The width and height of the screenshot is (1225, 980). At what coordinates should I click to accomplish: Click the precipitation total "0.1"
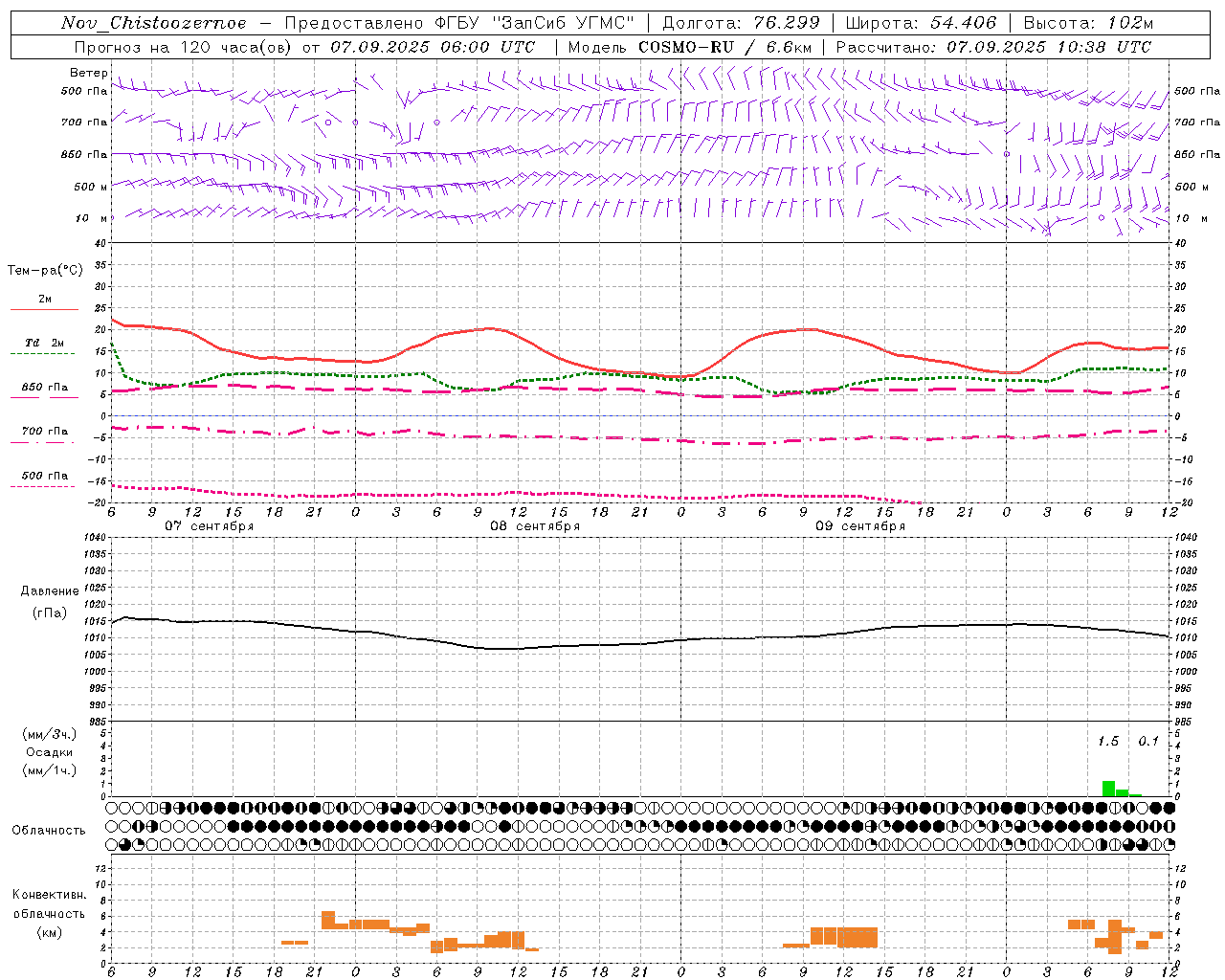point(1147,742)
